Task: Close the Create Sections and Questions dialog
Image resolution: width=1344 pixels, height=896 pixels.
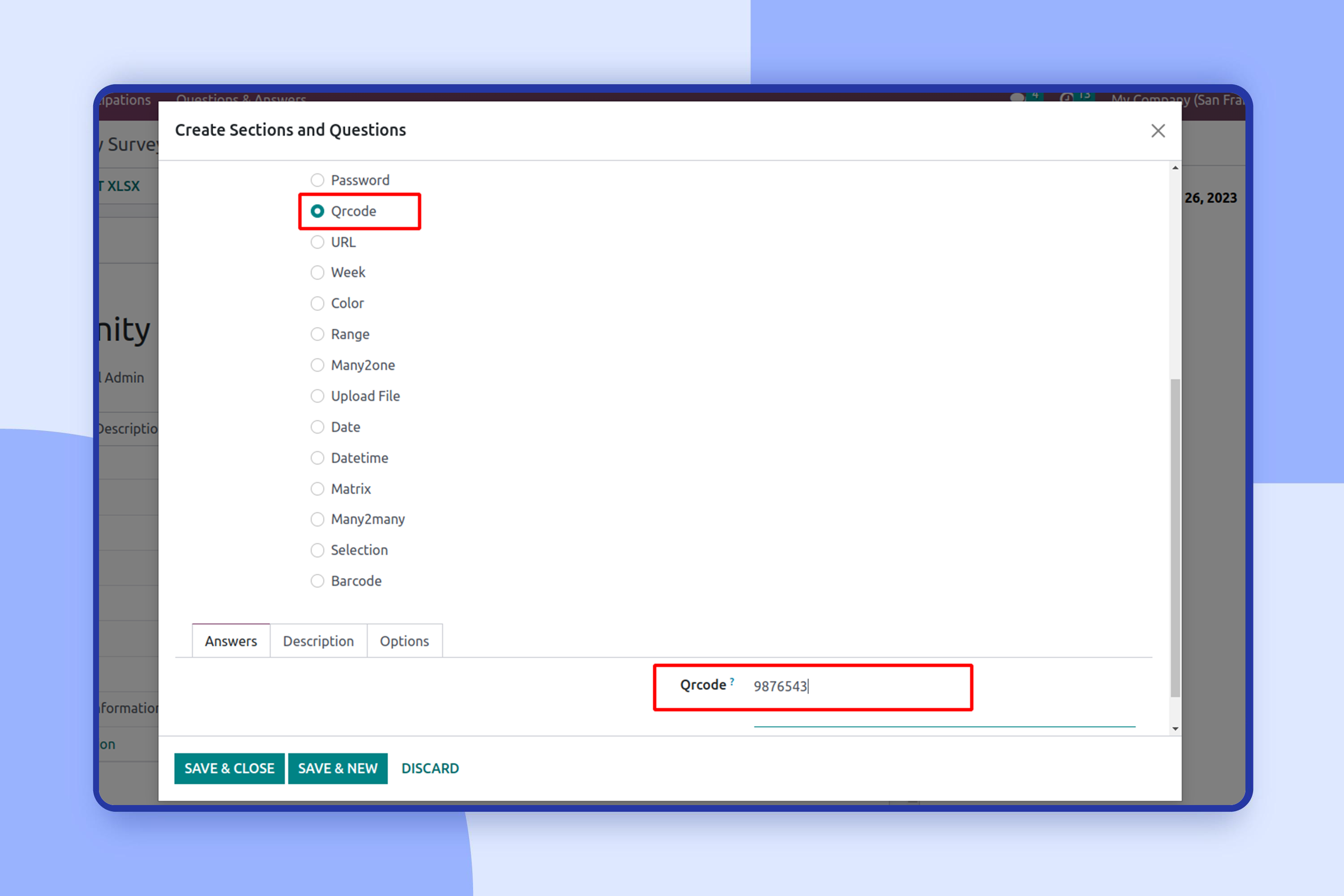Action: tap(1158, 131)
